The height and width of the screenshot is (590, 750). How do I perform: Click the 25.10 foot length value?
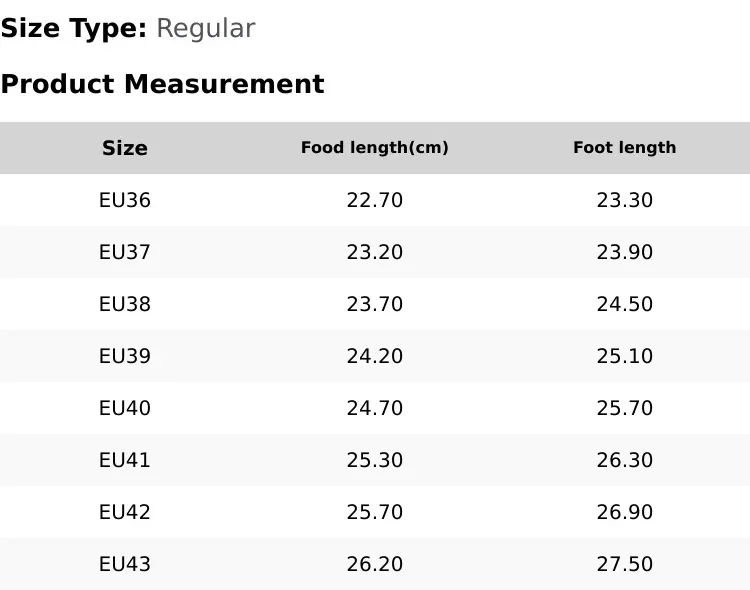[625, 356]
